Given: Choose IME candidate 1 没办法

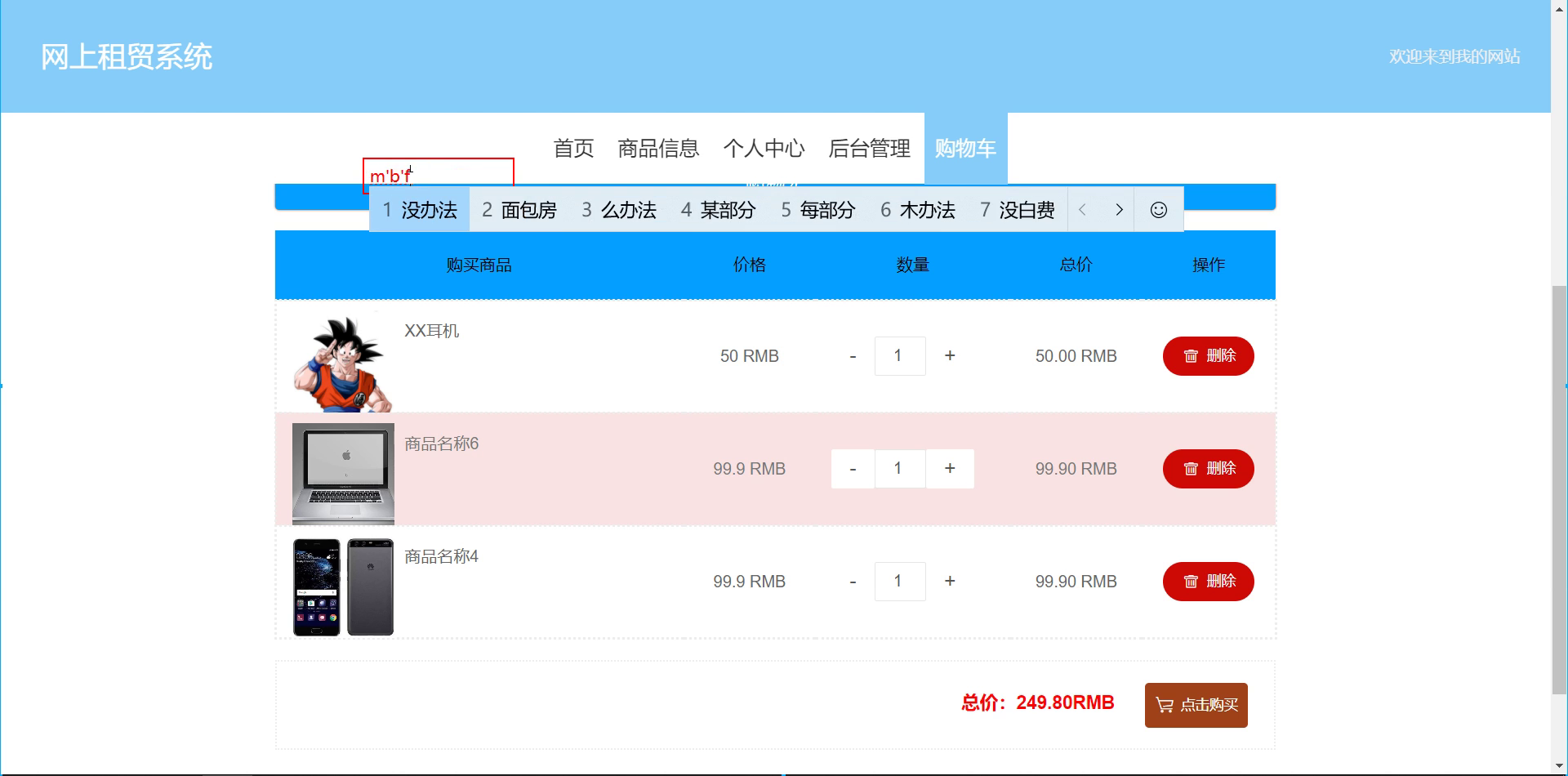Looking at the screenshot, I should 420,210.
